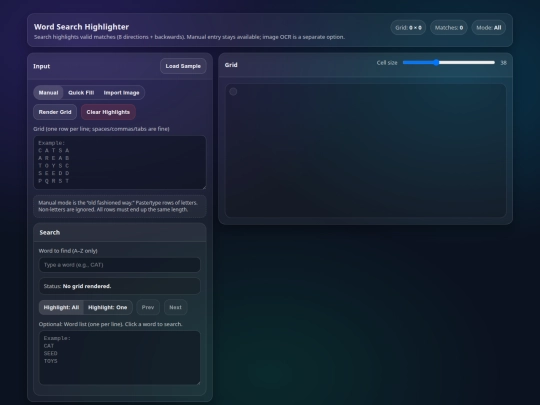Click the Word to find input field

pos(120,265)
